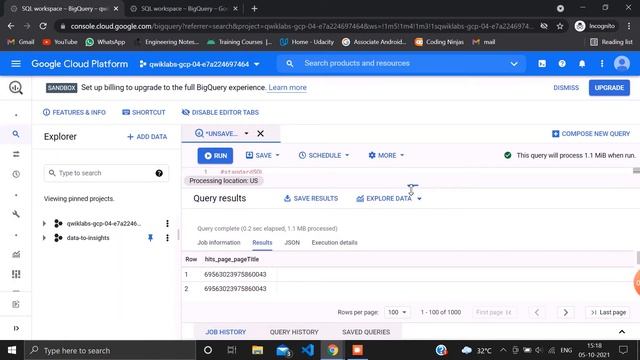Open the BI Engine grid sidebar icon
This screenshot has height=360, width=640.
pyautogui.click(x=16, y=274)
